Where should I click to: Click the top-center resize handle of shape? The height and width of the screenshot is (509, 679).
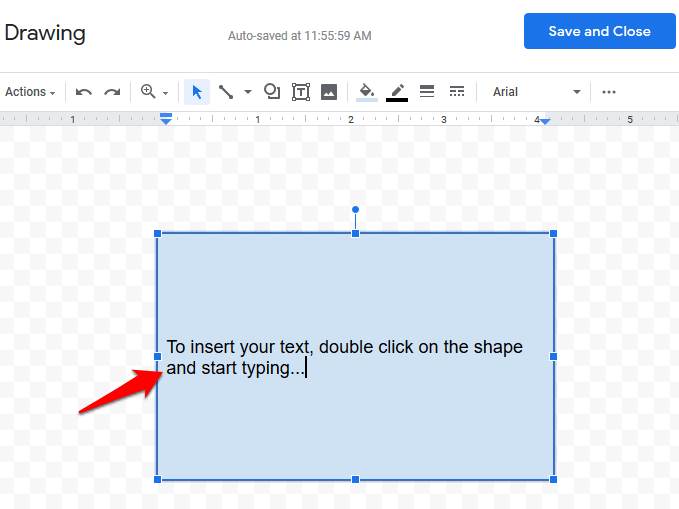coord(356,233)
